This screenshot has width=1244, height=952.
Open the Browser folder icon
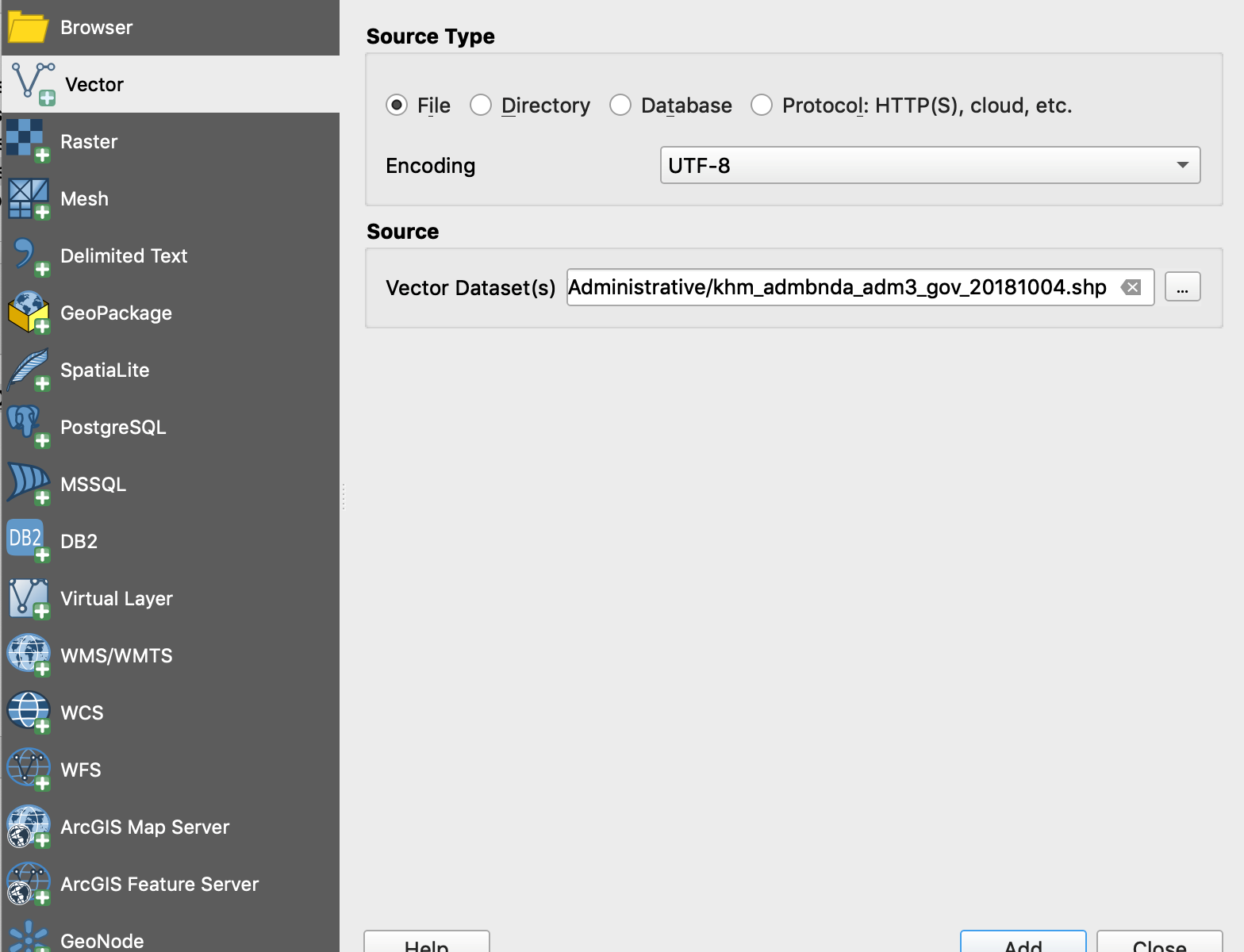click(x=29, y=27)
